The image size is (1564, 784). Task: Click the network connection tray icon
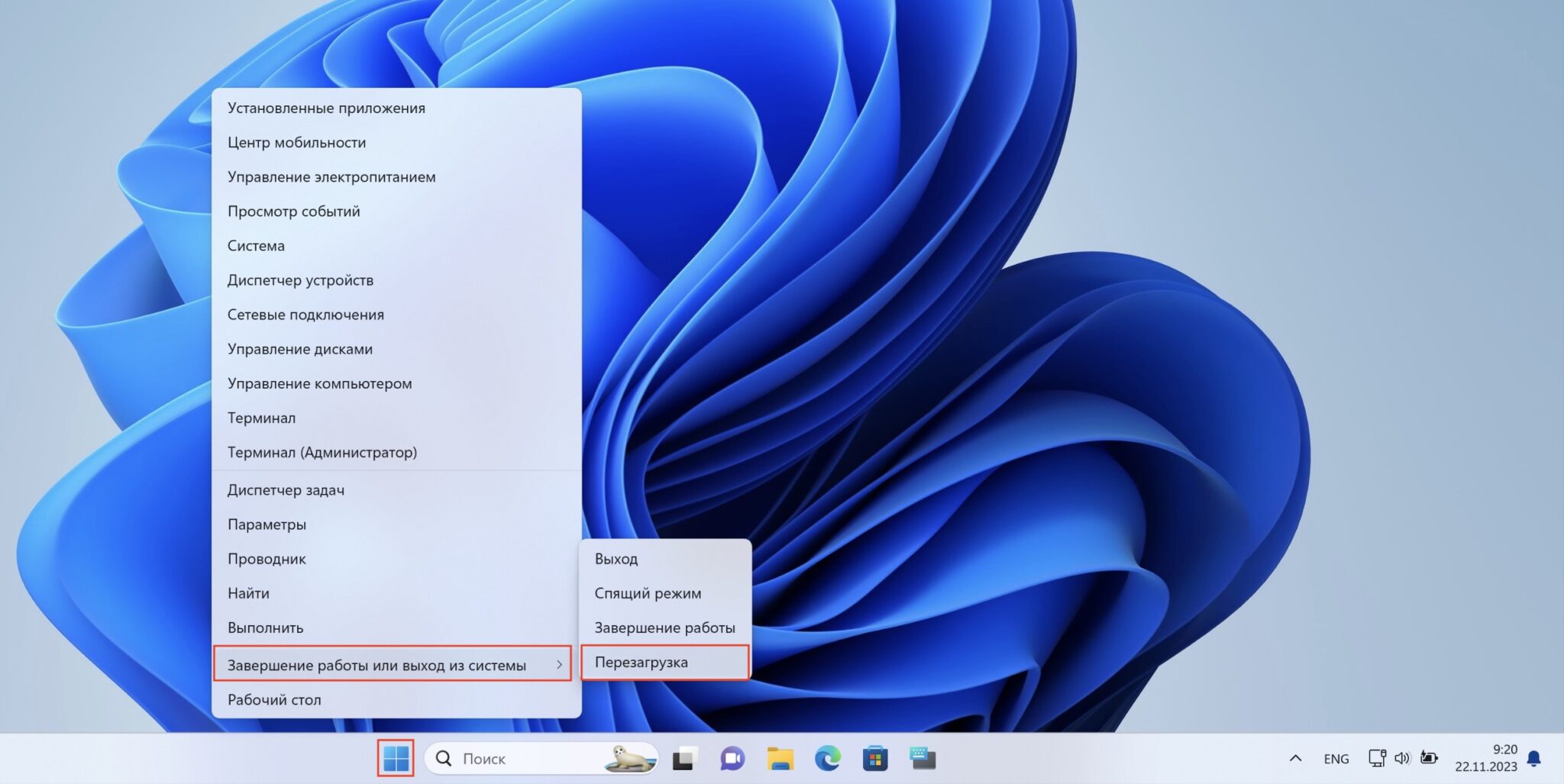click(x=1377, y=758)
